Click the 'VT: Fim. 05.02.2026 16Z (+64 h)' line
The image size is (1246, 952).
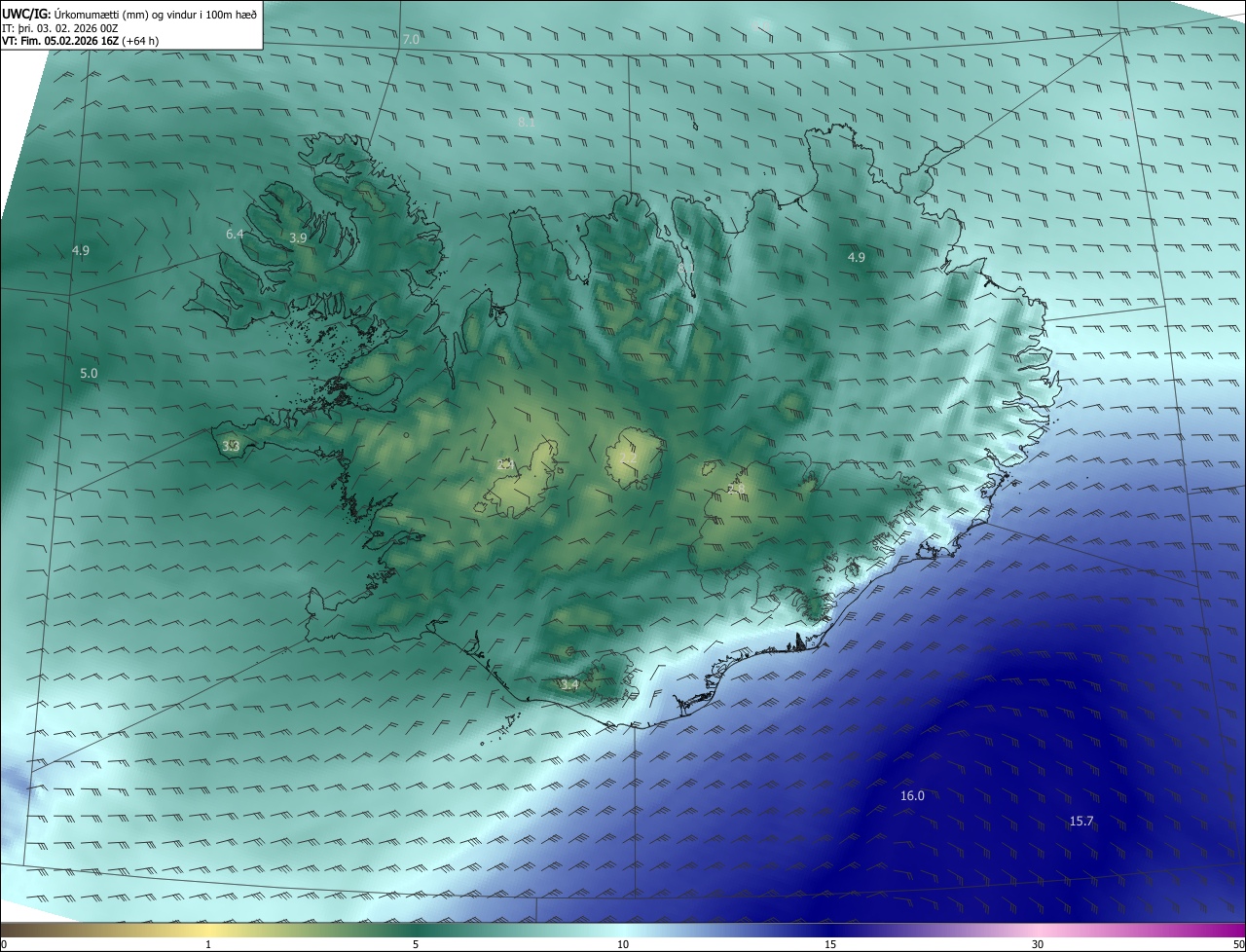tap(81, 41)
